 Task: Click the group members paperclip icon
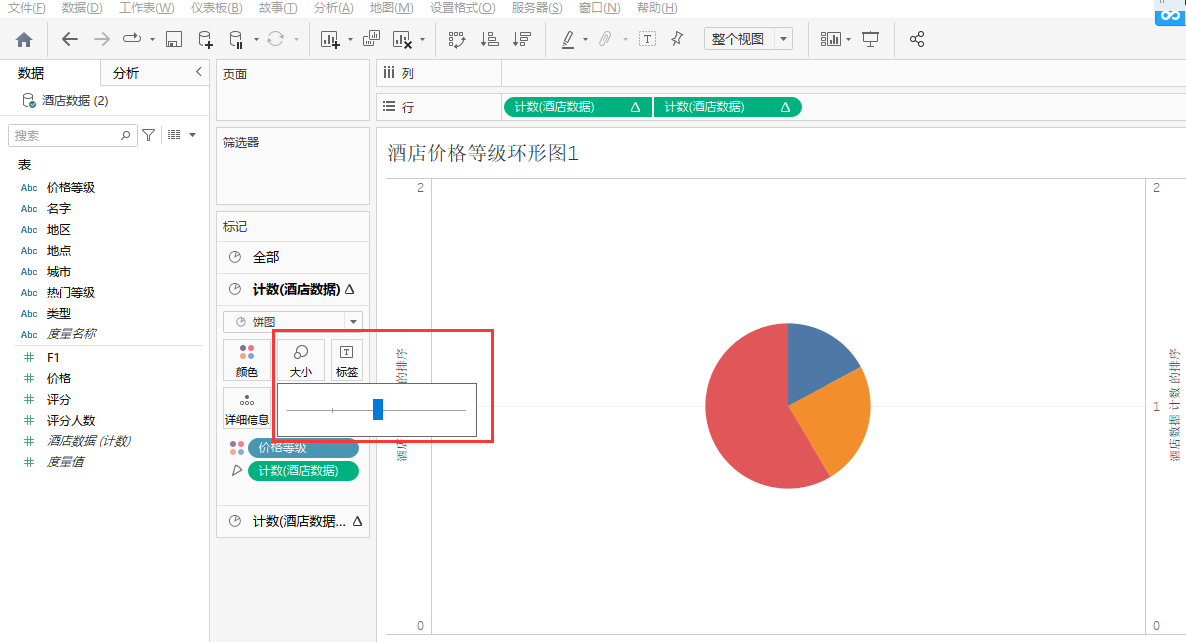[605, 39]
